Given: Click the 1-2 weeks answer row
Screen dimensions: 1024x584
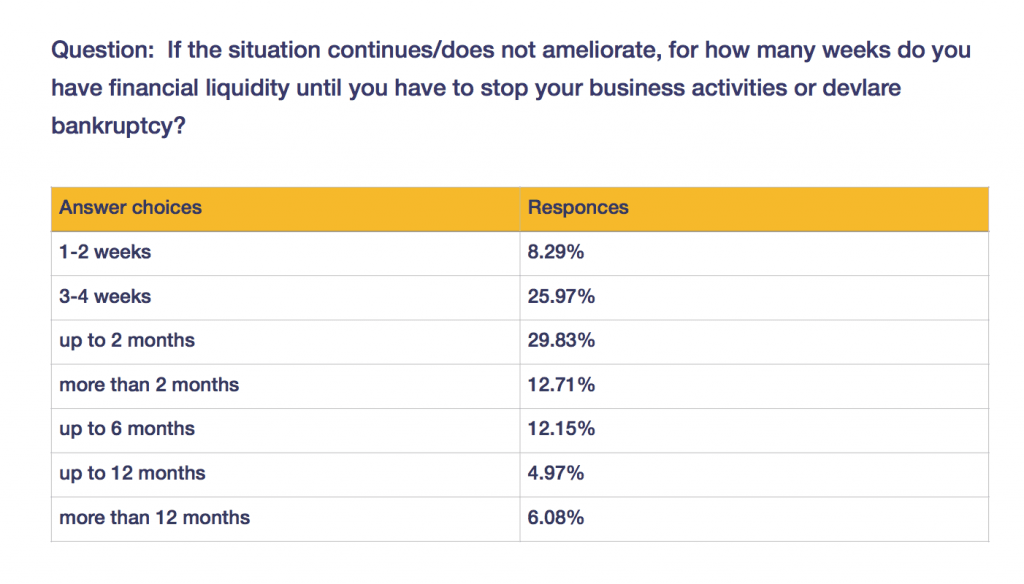Looking at the screenshot, I should 520,253.
